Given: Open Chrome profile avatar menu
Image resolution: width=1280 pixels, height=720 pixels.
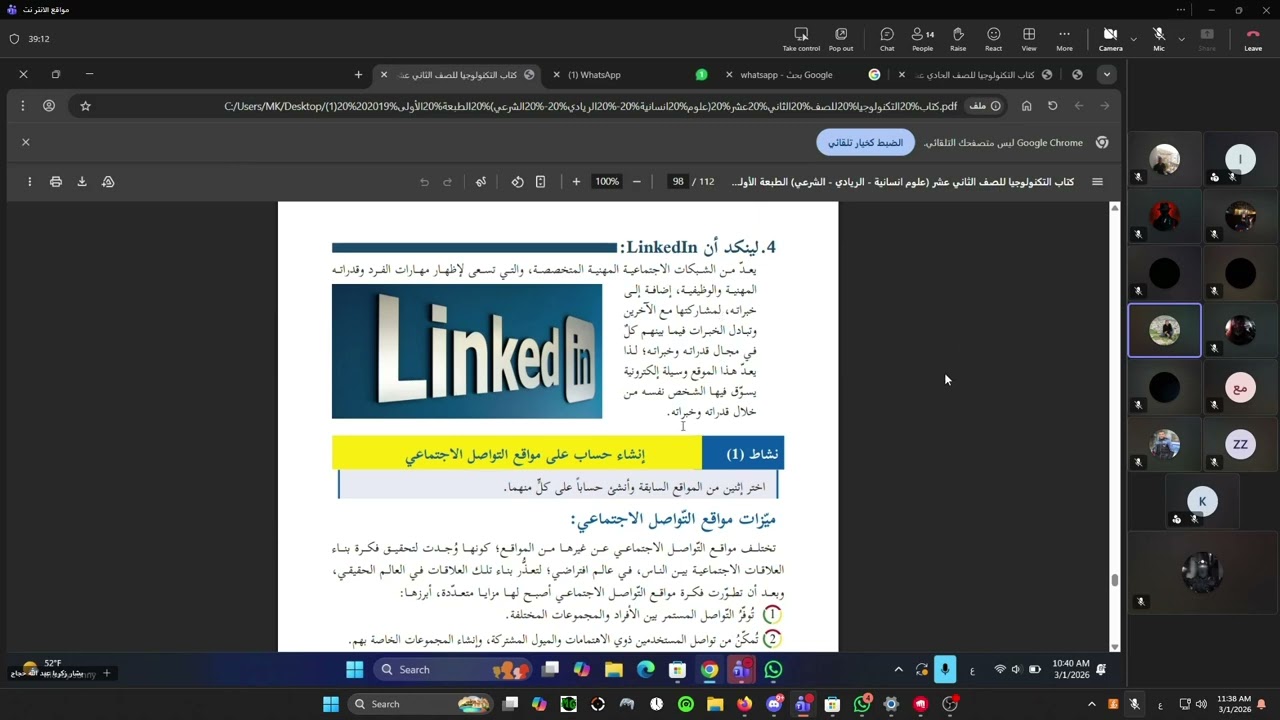Looking at the screenshot, I should click(x=49, y=106).
